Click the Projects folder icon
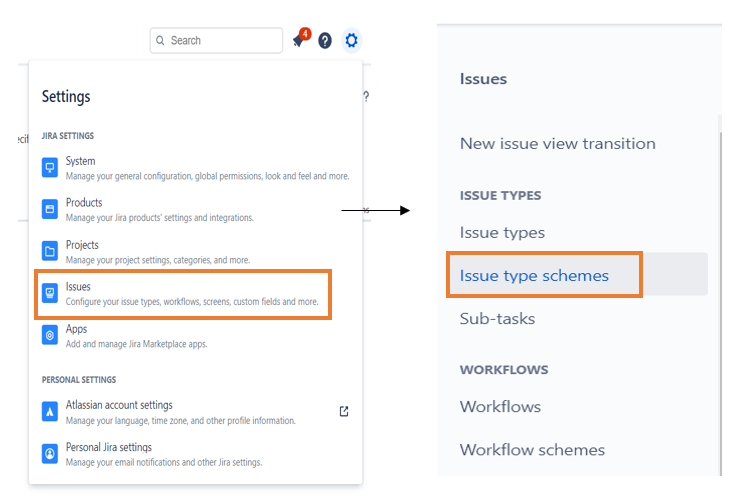The image size is (737, 503). pos(50,251)
